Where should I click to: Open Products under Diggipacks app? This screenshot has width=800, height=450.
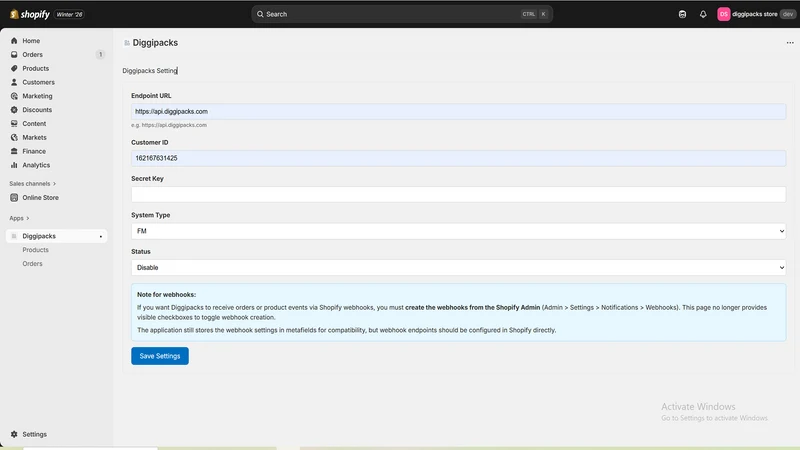(x=35, y=250)
